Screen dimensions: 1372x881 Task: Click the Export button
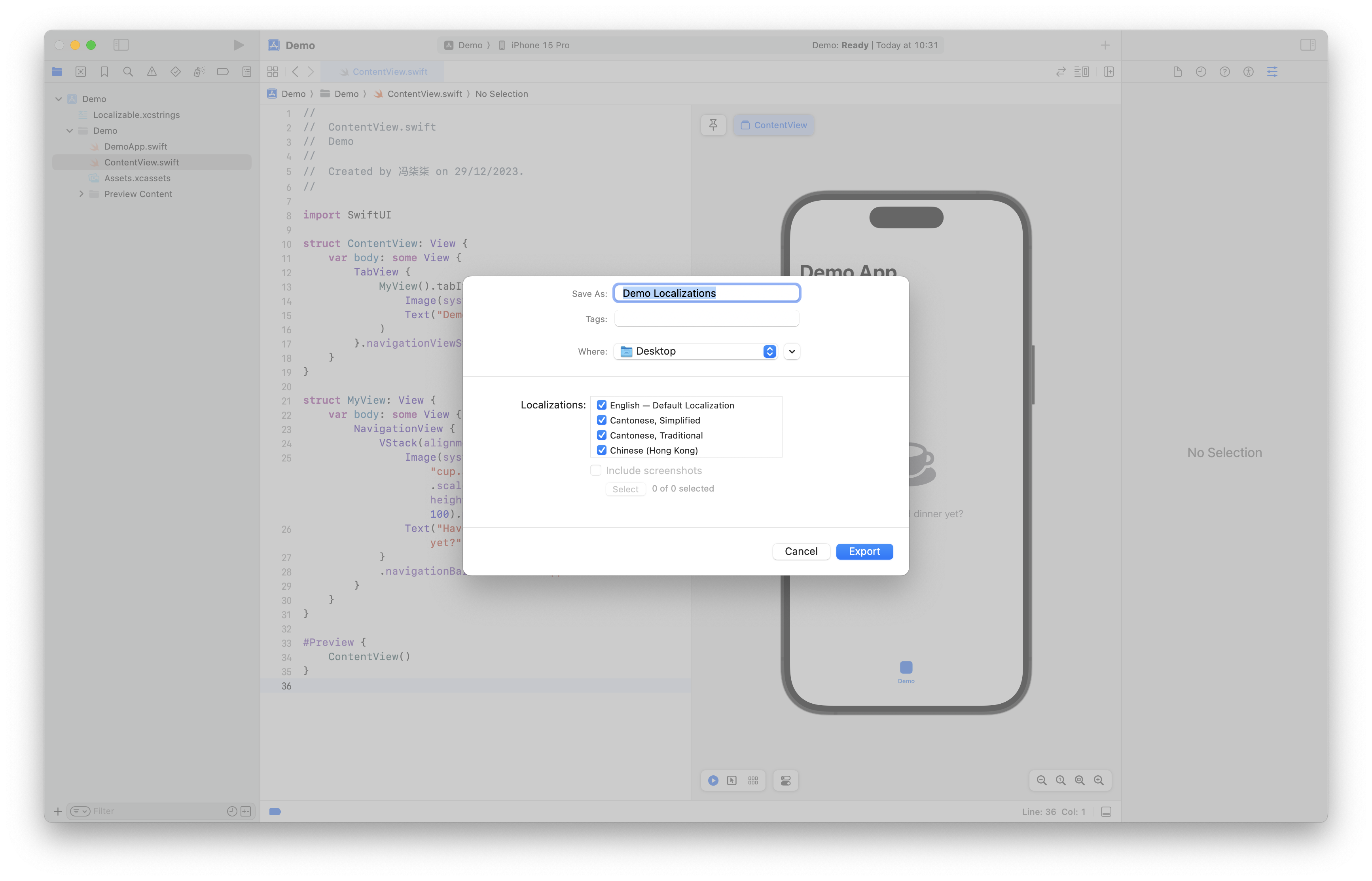point(864,551)
